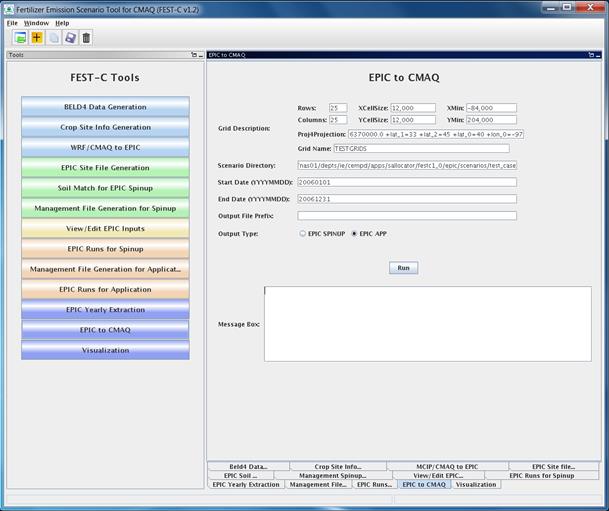
Task: Detach the EPIC to CMAQ panel using its float icon
Action: pos(591,55)
